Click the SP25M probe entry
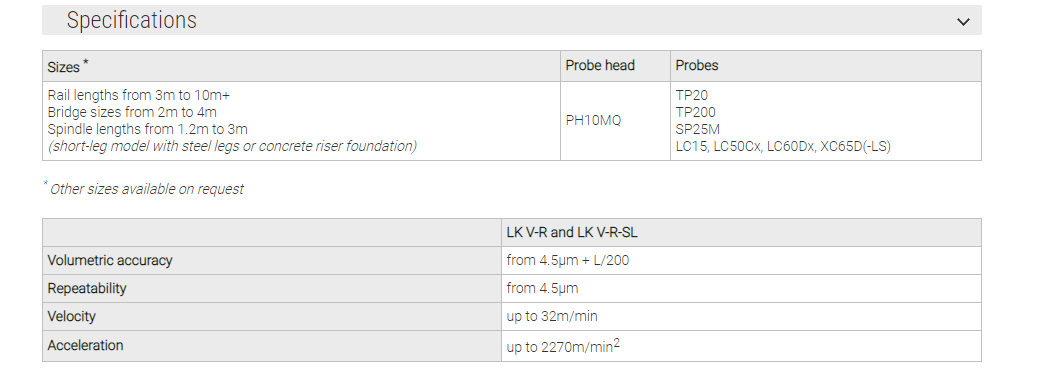Viewport: 1046px width, 371px height. [x=697, y=129]
